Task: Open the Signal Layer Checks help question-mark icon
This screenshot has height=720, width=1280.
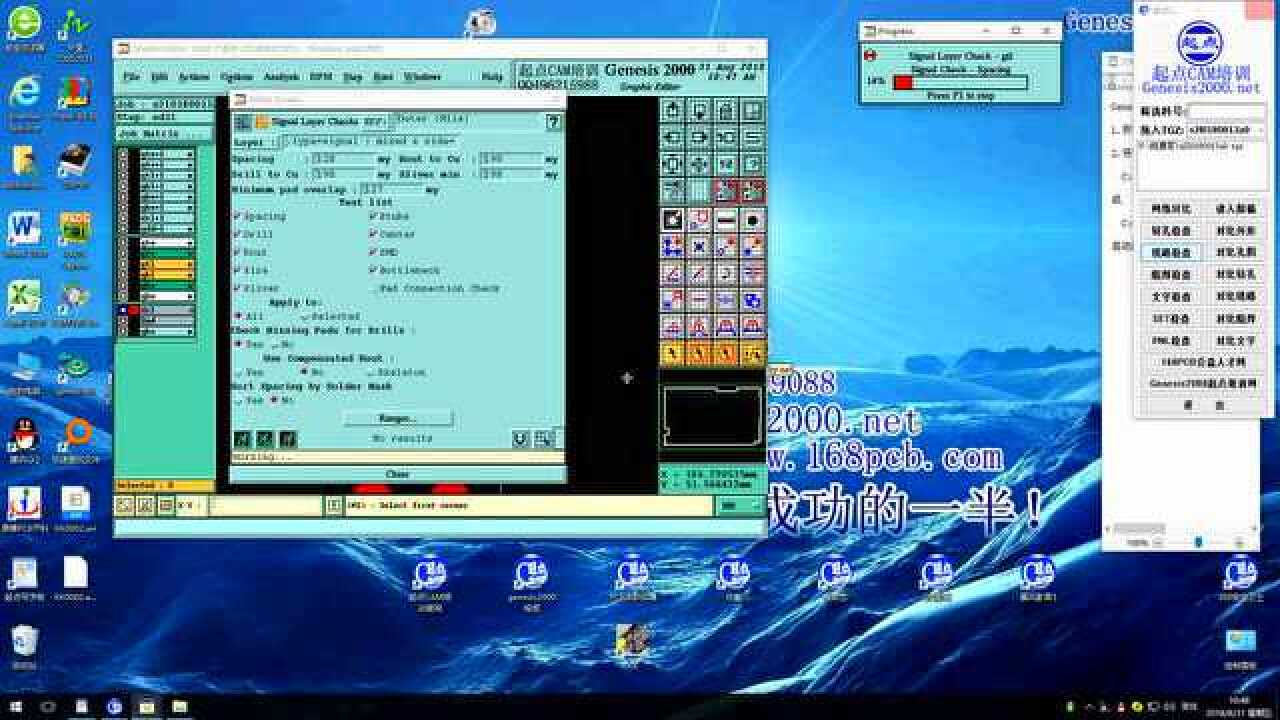Action: (551, 122)
